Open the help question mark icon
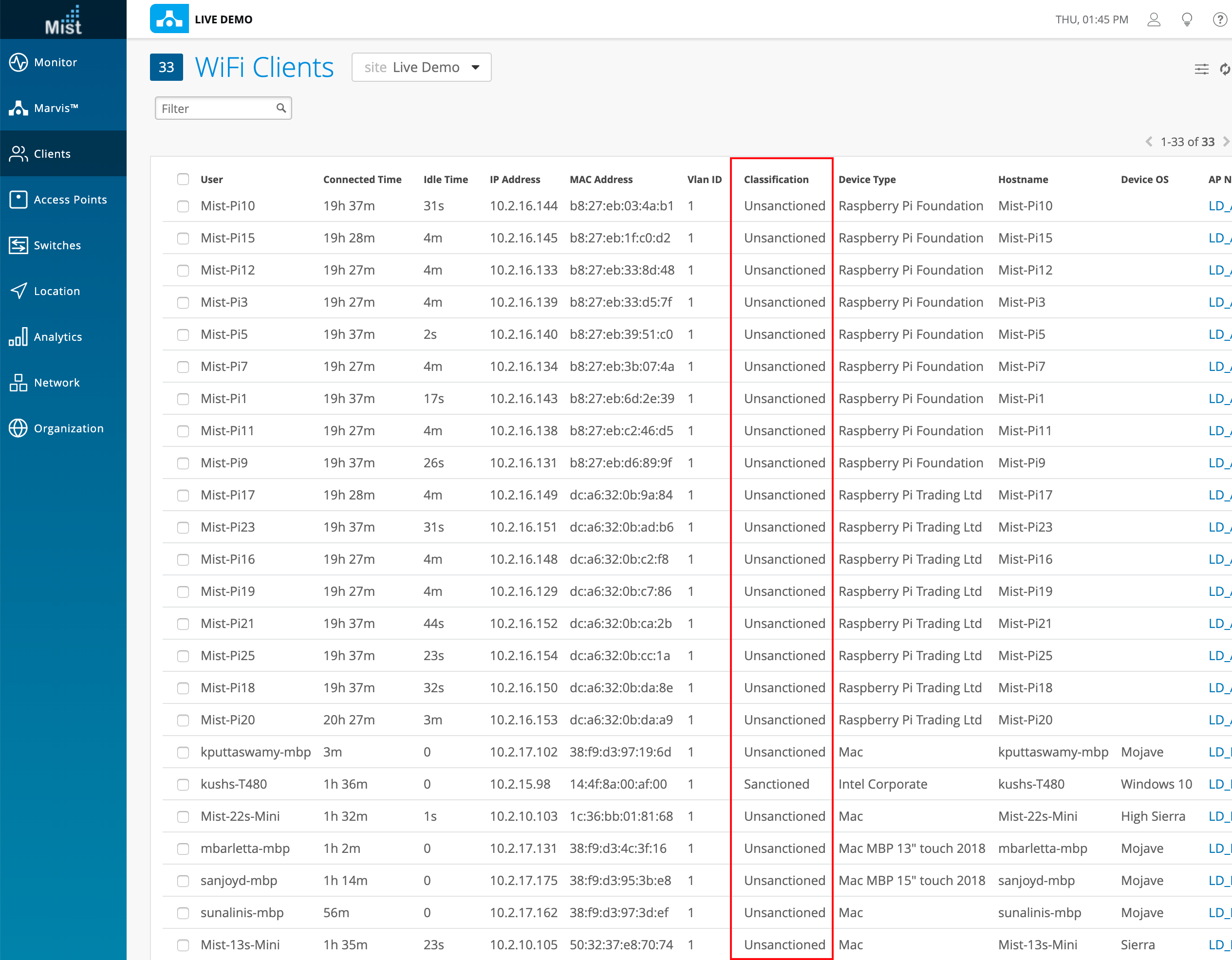The image size is (1232, 960). (1219, 20)
